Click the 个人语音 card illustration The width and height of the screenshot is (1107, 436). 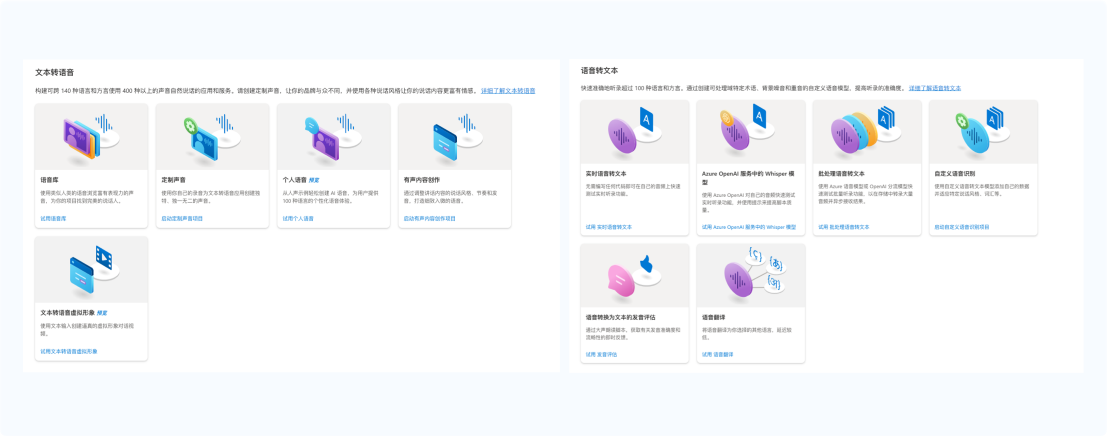coord(333,136)
